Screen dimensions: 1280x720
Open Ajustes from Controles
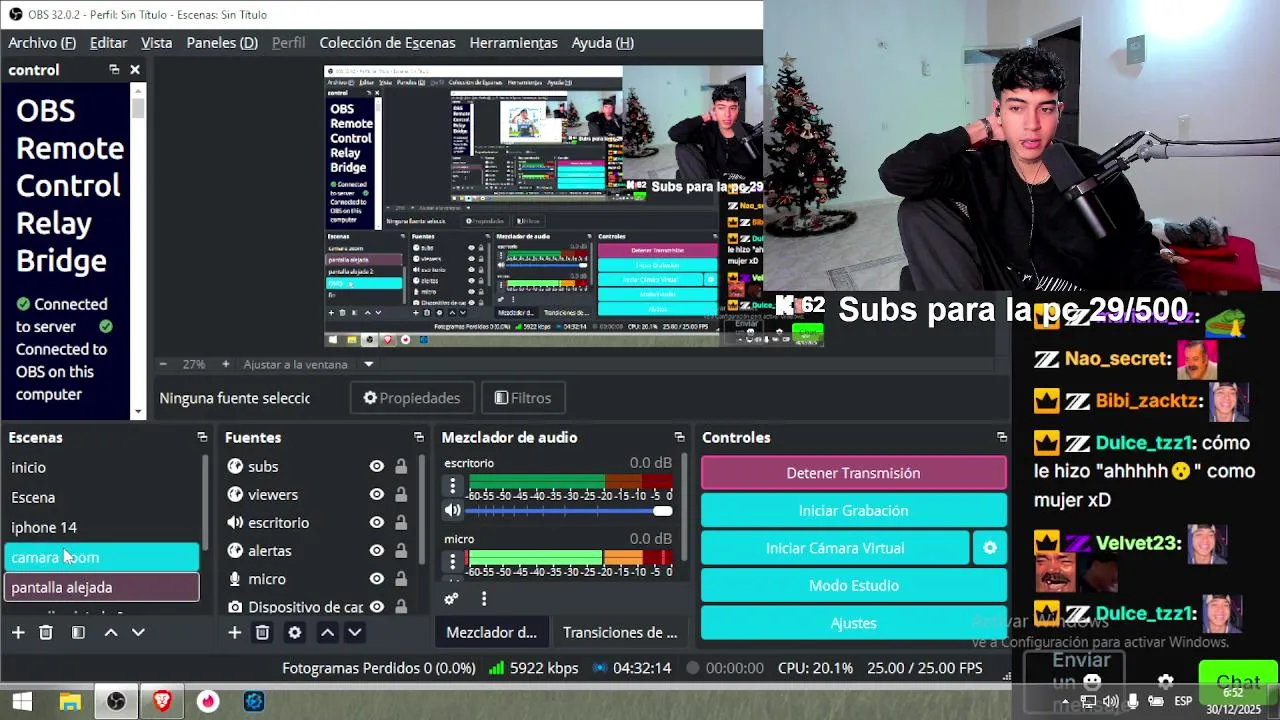point(854,622)
